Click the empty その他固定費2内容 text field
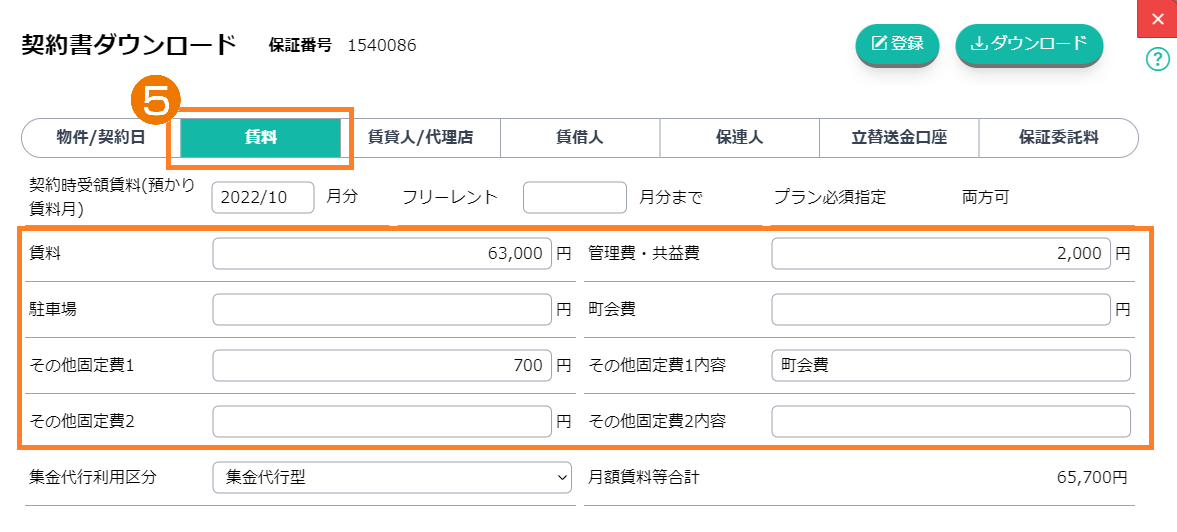Image resolution: width=1177 pixels, height=532 pixels. 951,422
